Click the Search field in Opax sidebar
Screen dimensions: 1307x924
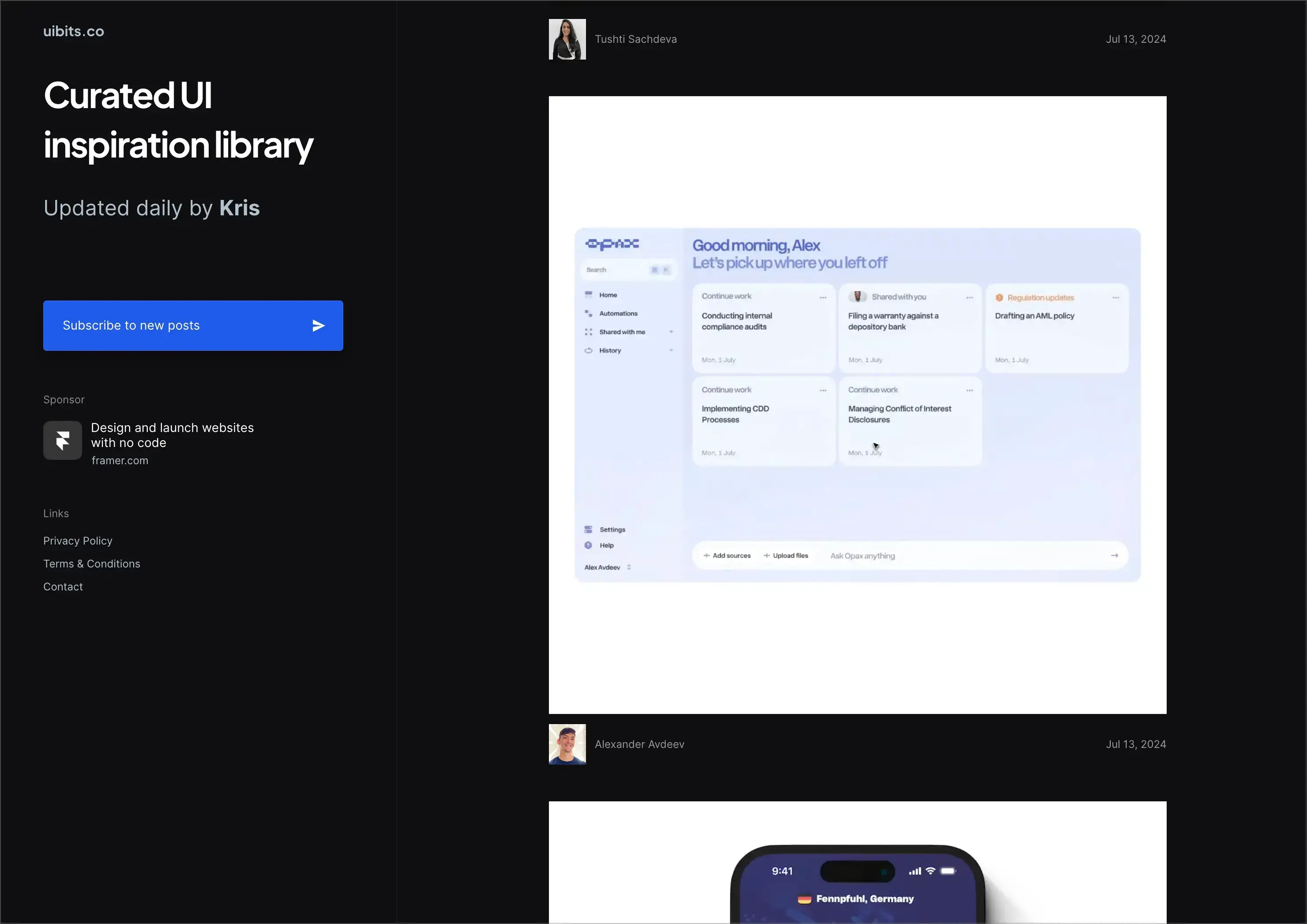point(628,270)
